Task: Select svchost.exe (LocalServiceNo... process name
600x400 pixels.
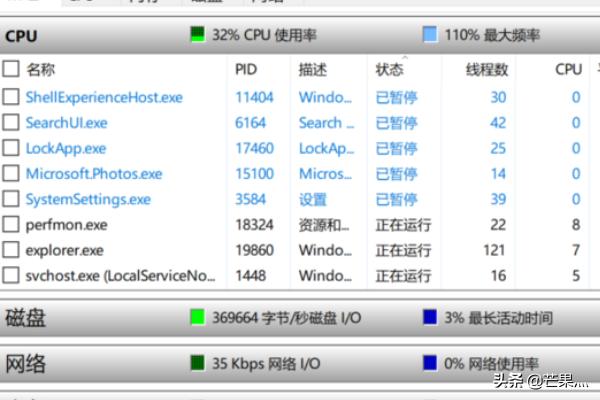Action: (121, 276)
